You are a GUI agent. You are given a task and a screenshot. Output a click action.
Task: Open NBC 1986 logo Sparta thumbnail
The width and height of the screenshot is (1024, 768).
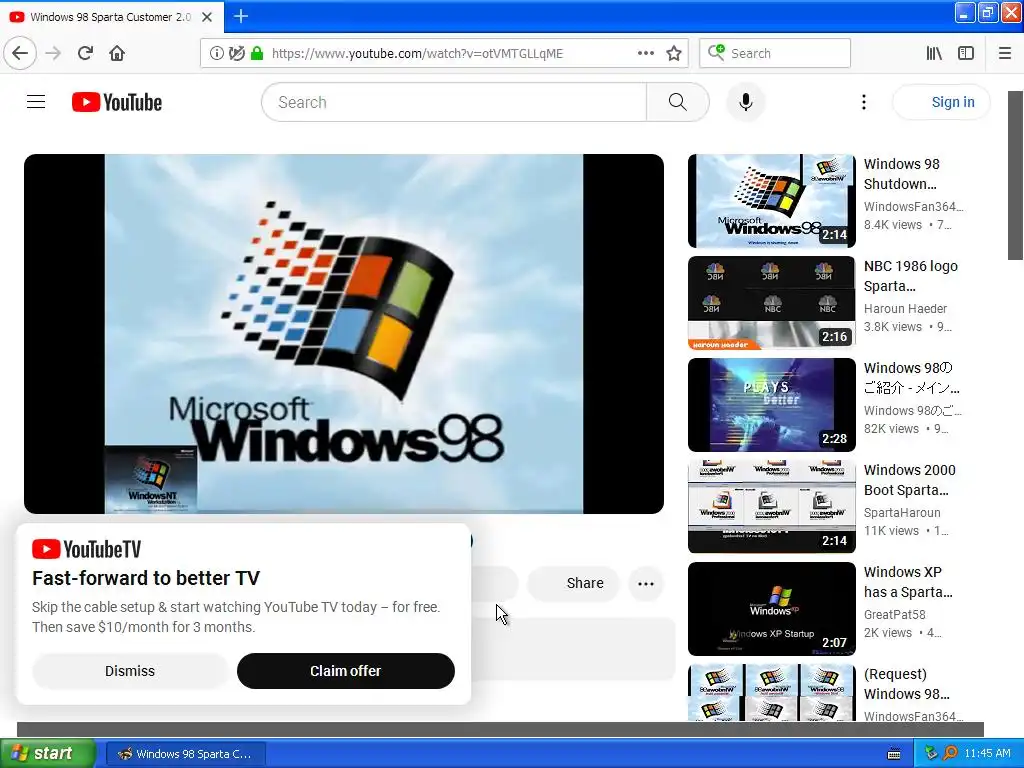[771, 303]
